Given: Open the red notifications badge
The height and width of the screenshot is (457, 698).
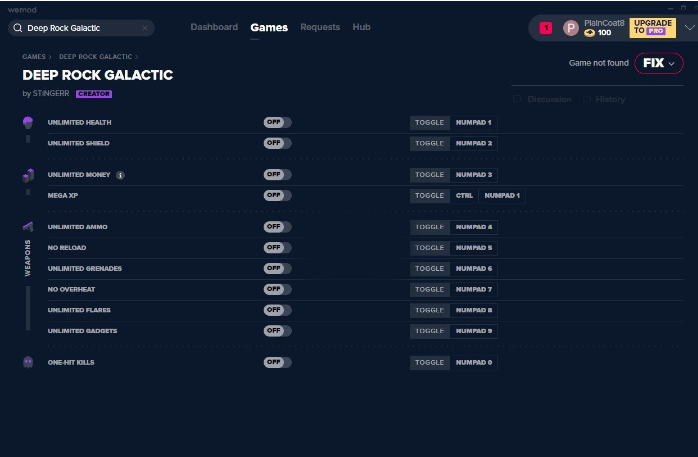Looking at the screenshot, I should coord(546,28).
